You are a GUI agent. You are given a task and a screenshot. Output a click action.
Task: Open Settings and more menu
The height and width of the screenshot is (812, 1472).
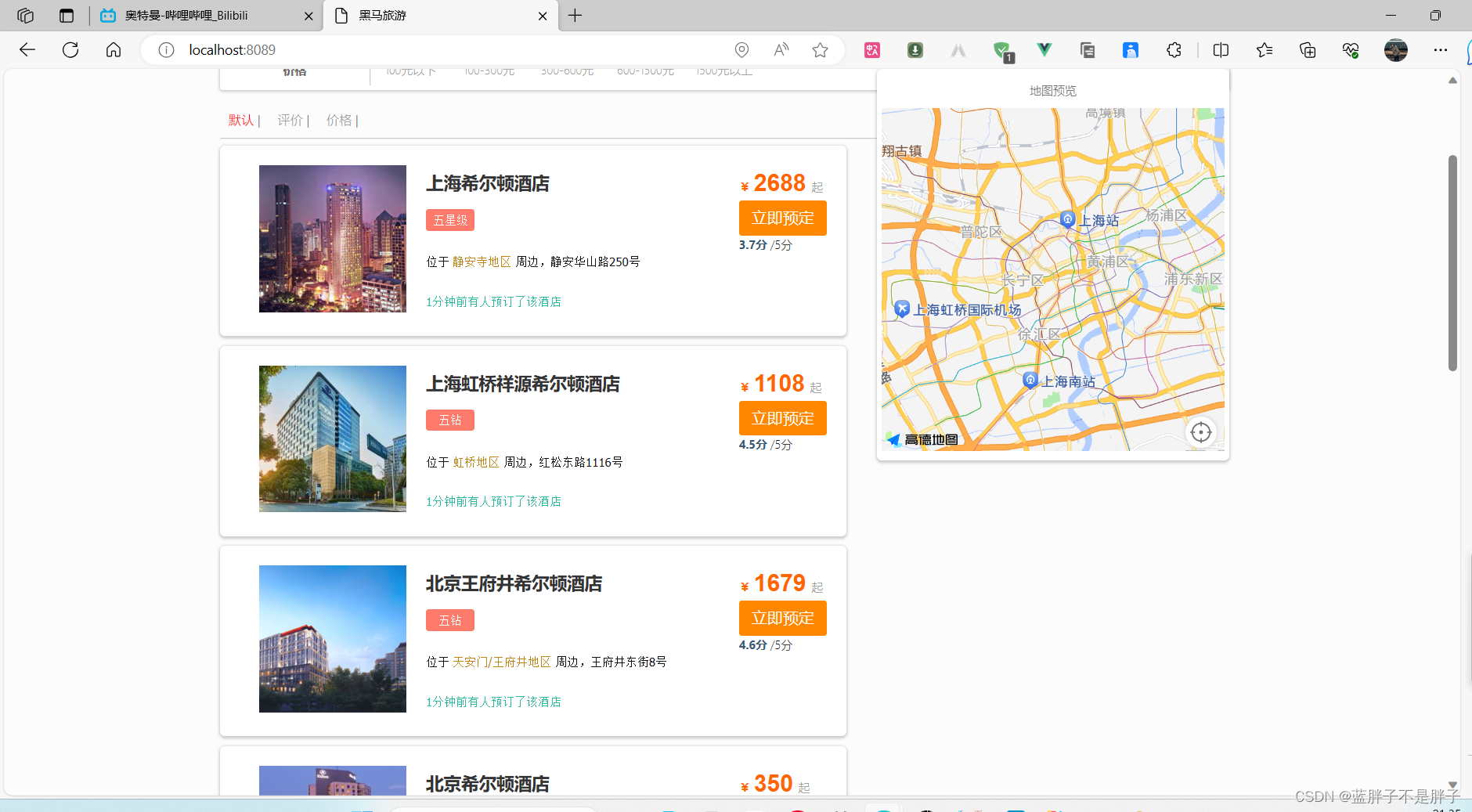point(1441,50)
